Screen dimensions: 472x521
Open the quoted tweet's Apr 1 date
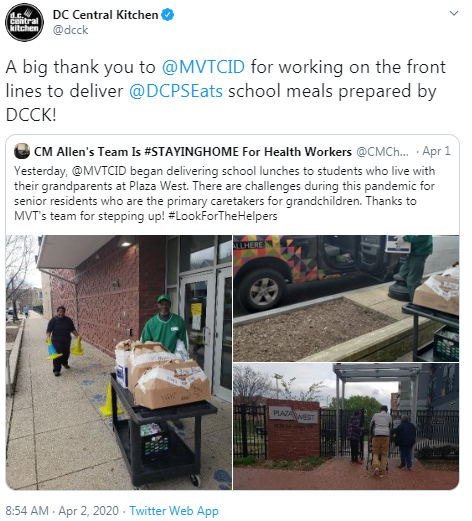436,151
